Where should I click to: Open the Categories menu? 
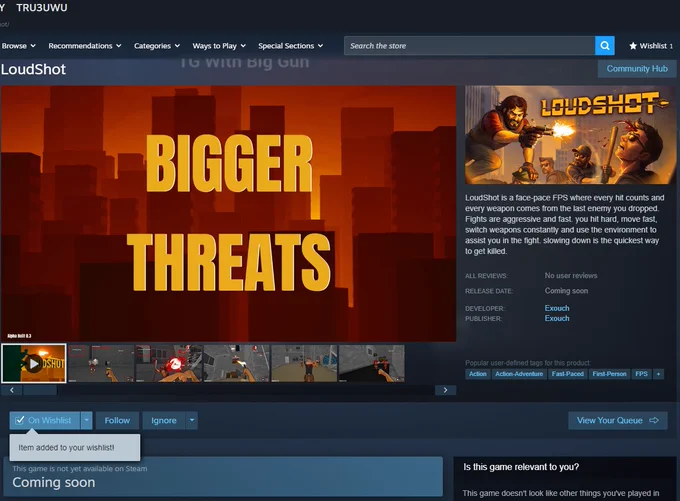(x=157, y=46)
